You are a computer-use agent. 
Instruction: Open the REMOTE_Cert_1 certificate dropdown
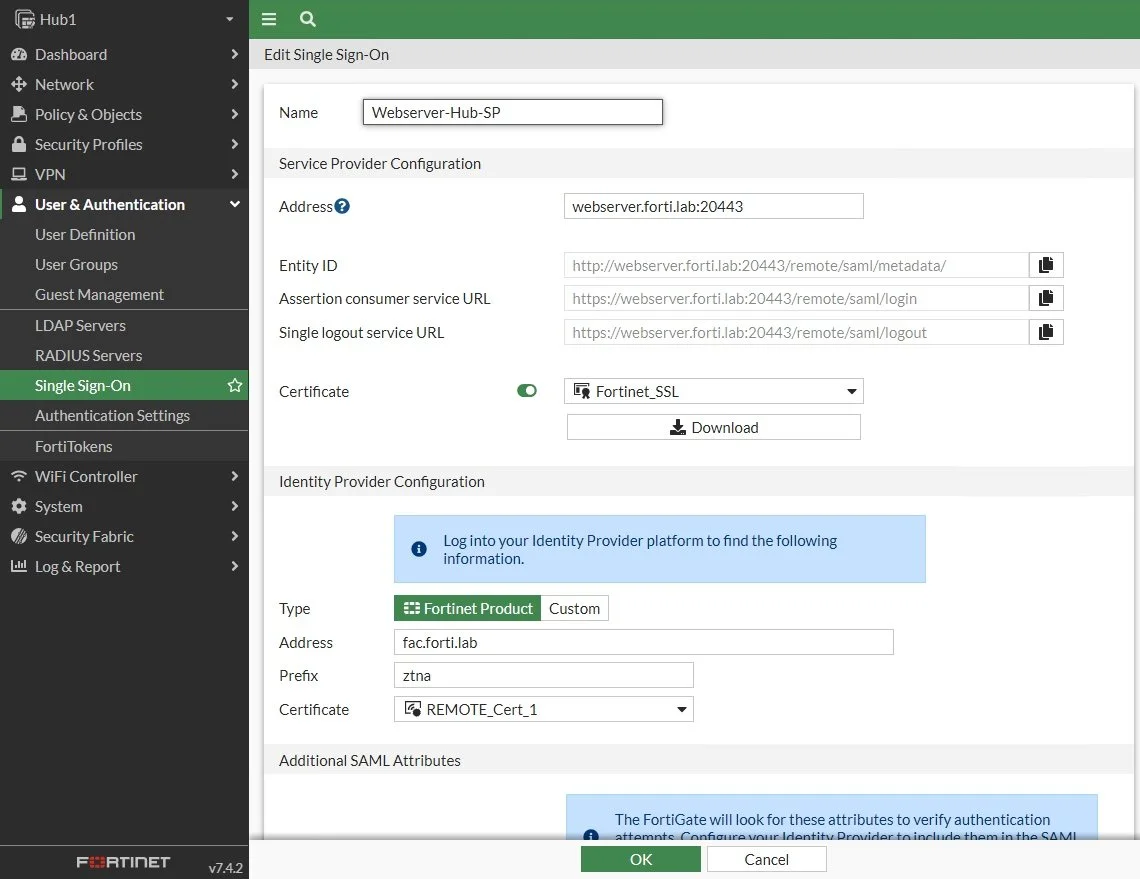coord(544,710)
